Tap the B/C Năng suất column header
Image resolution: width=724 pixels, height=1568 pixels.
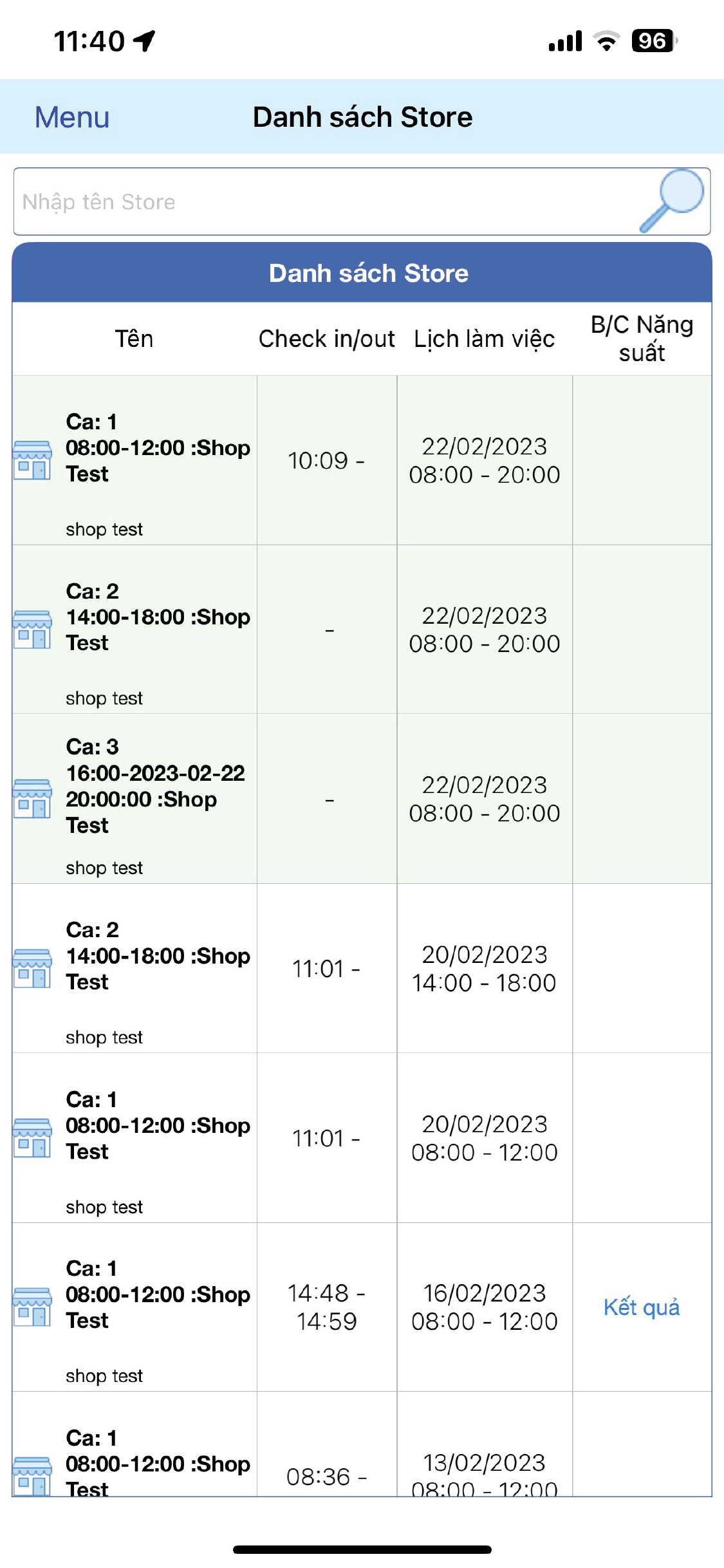pyautogui.click(x=642, y=339)
